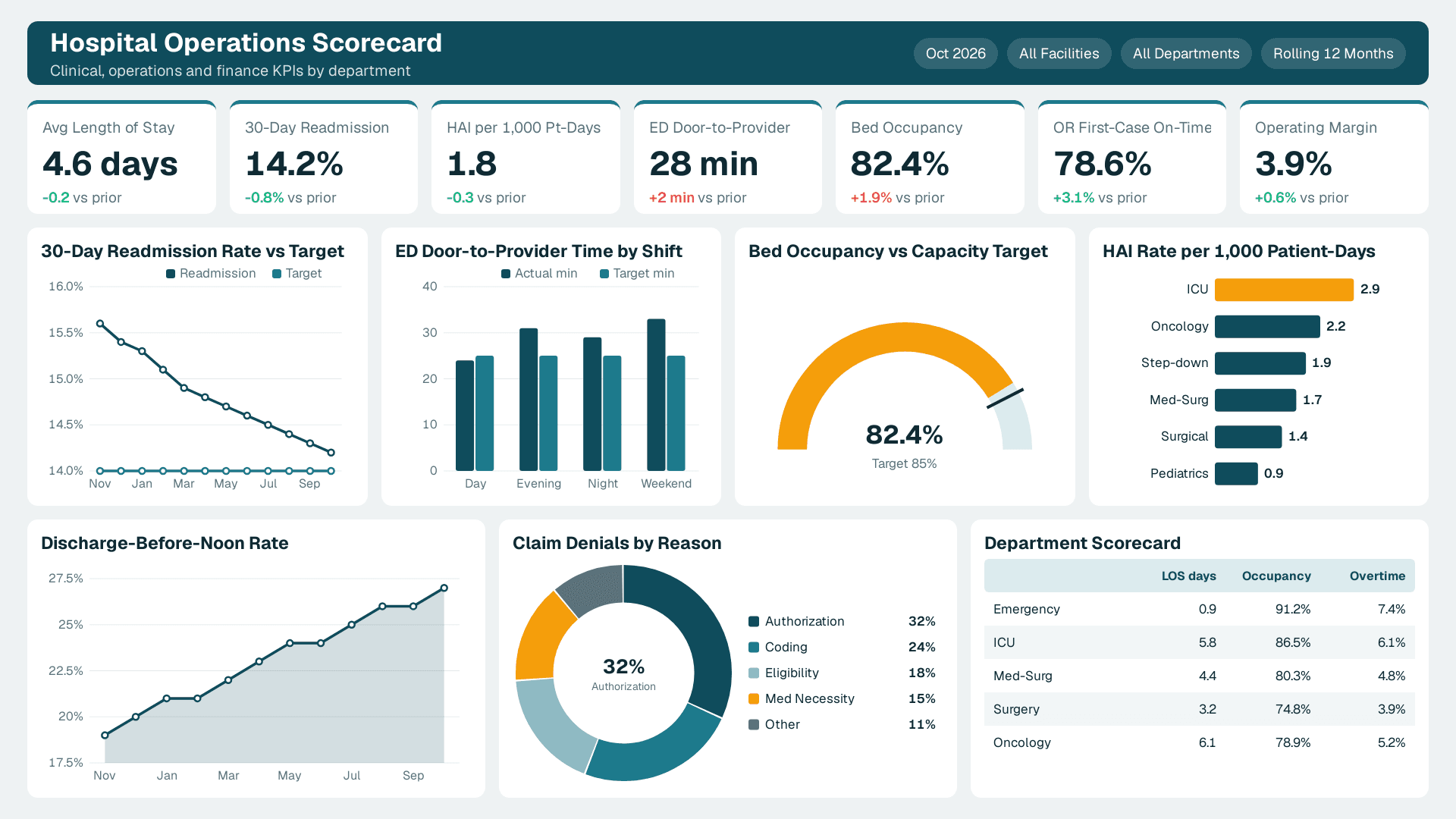Open the Avg Length of Stay card

(x=121, y=158)
